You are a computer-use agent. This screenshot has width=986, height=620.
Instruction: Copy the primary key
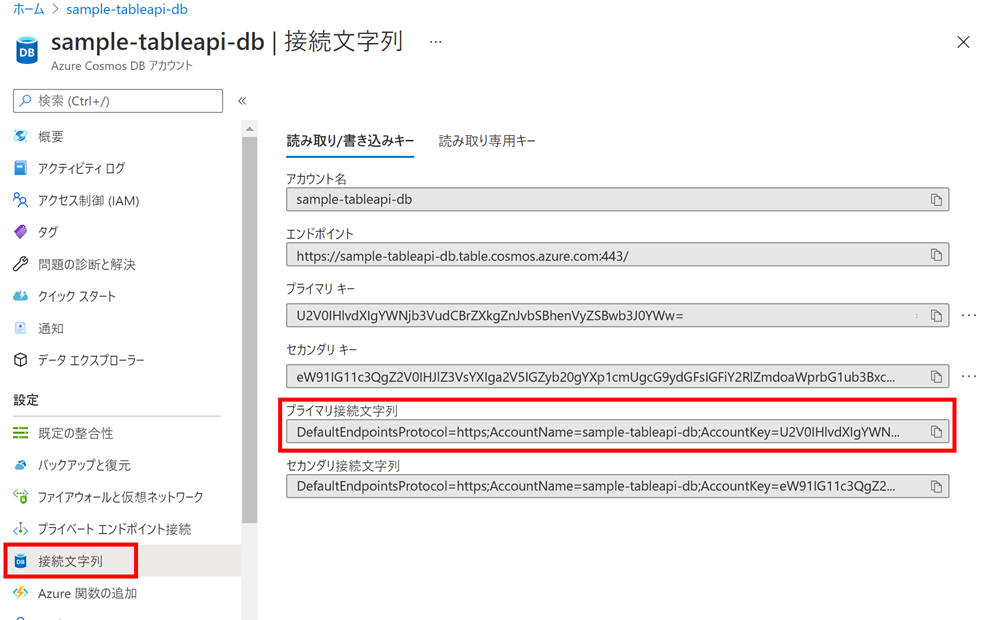[x=936, y=316]
